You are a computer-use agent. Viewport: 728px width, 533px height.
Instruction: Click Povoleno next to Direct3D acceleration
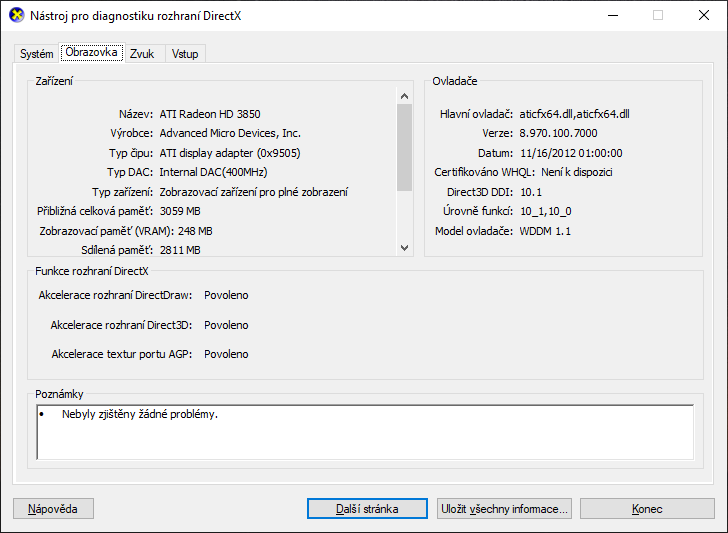pos(226,325)
